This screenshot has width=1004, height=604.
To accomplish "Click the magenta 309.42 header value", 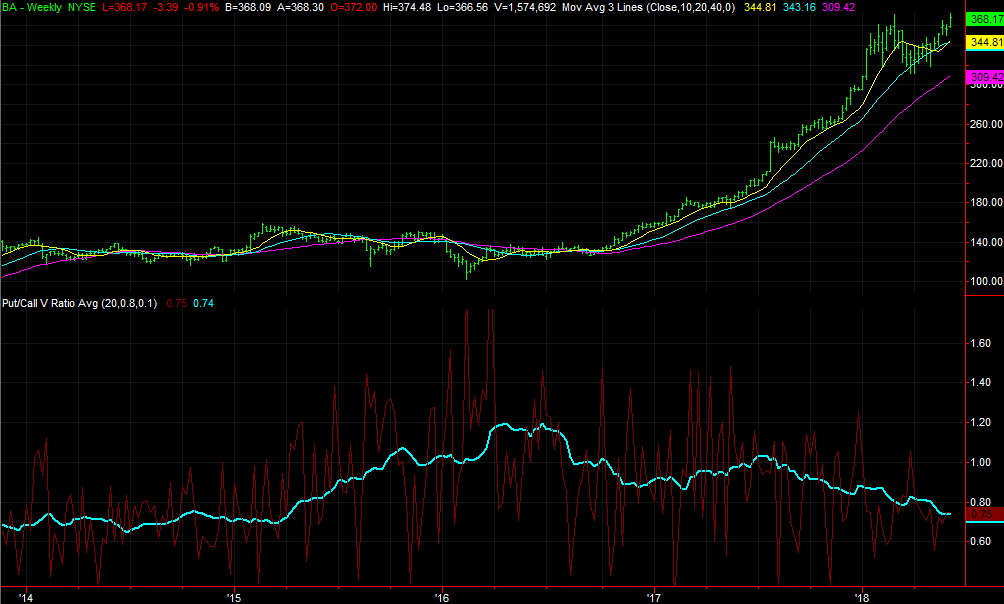I will pyautogui.click(x=839, y=8).
